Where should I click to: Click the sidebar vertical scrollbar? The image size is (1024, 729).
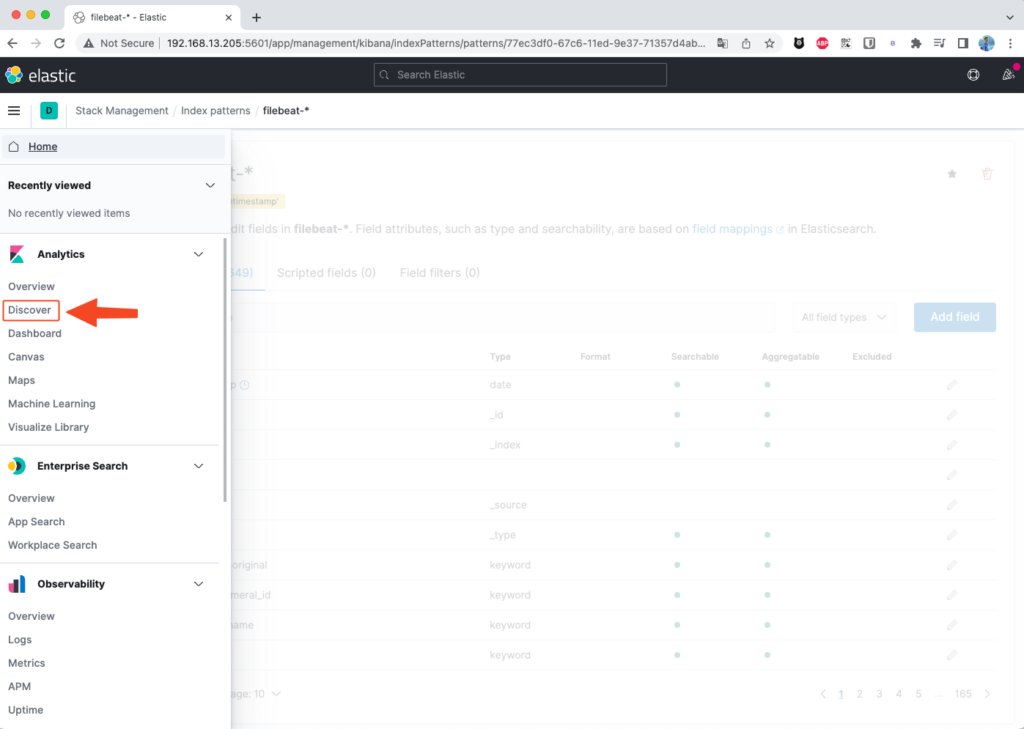[x=225, y=370]
